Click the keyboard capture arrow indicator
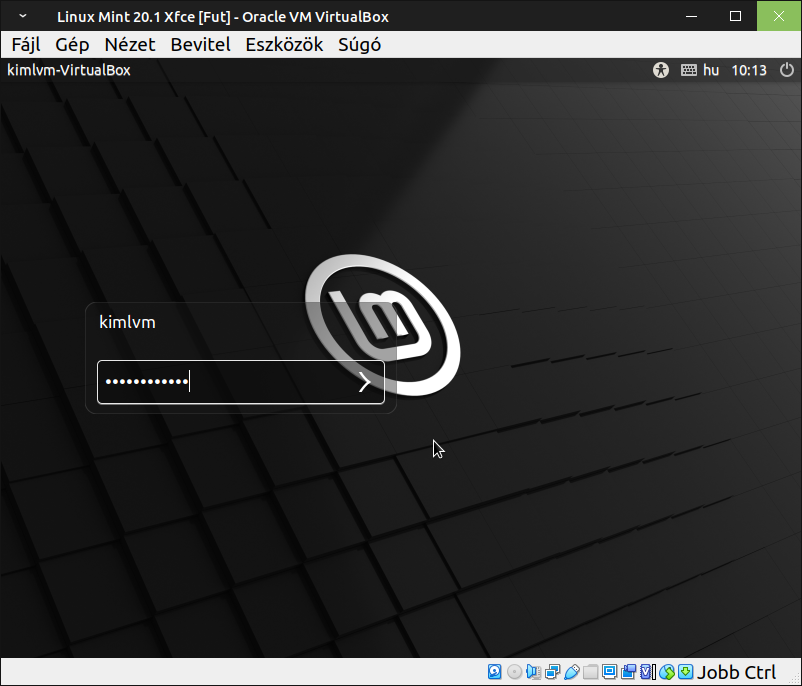The image size is (802, 686). coord(685,672)
